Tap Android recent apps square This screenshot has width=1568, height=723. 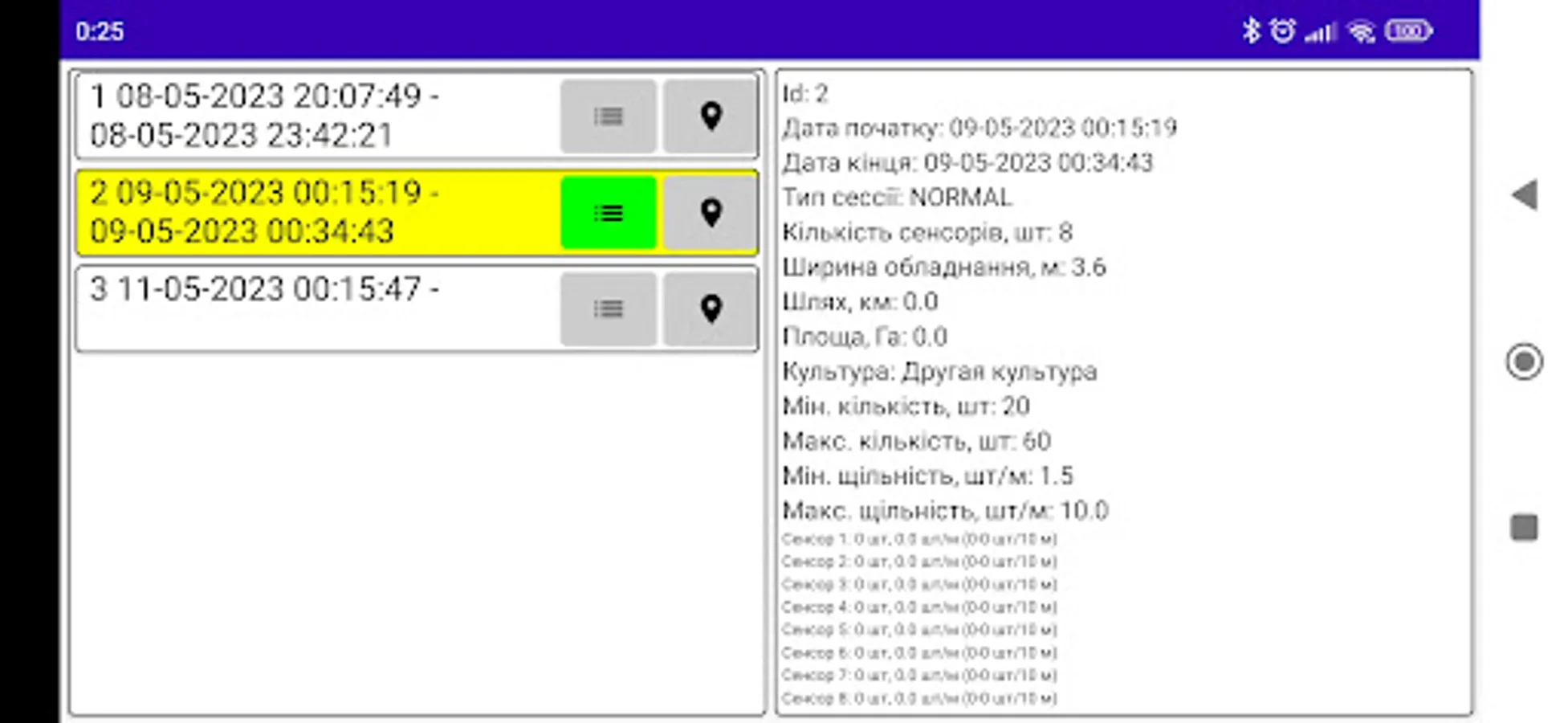point(1524,528)
